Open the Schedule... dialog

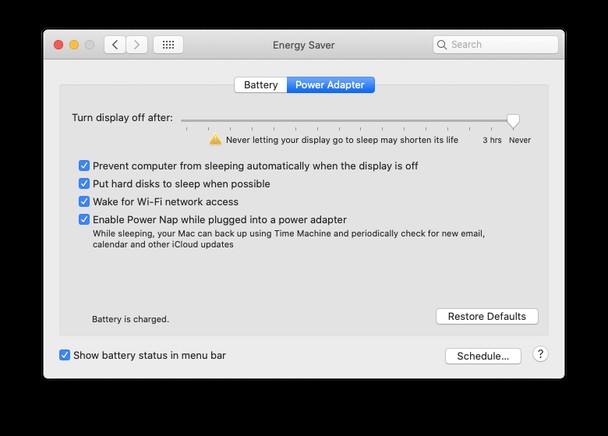click(483, 356)
